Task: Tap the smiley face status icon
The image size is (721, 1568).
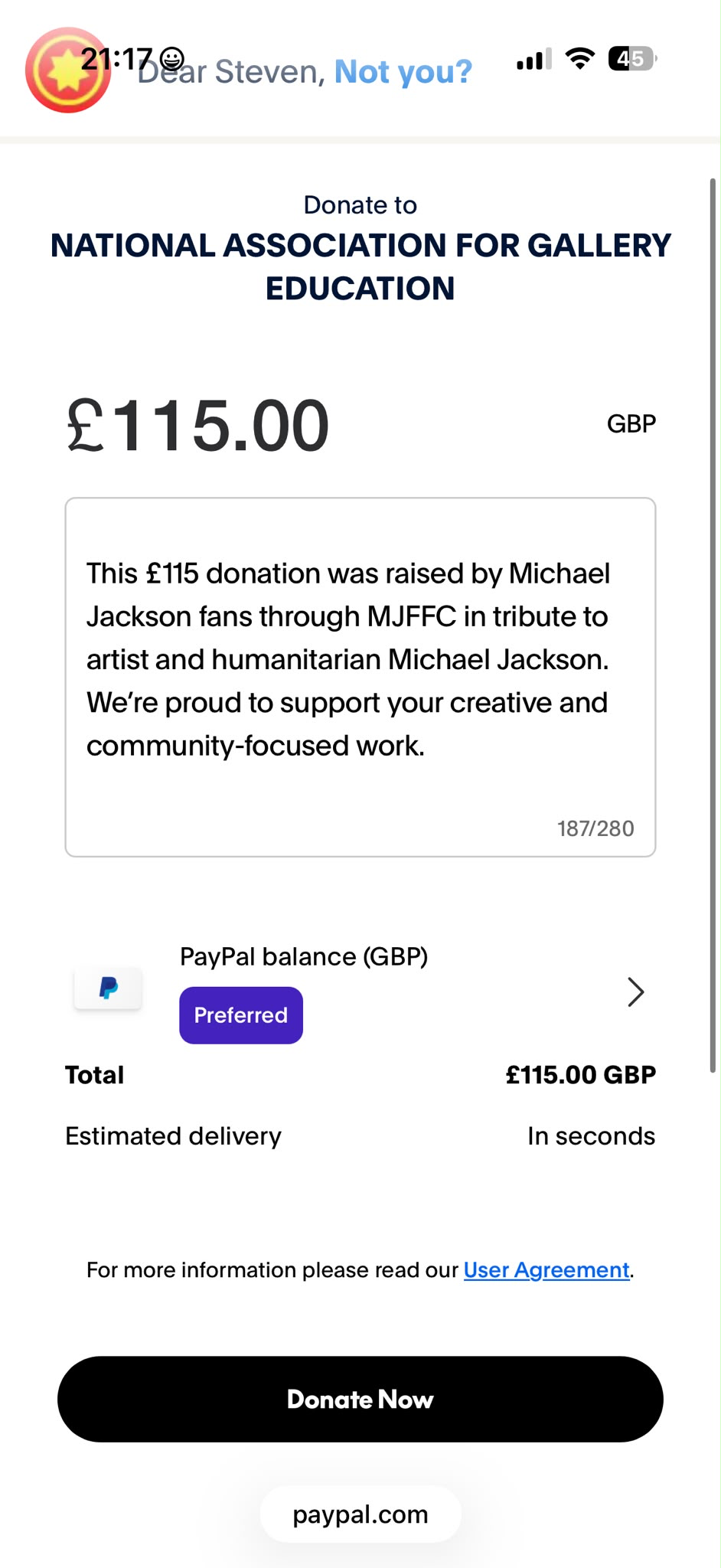Action: click(171, 58)
